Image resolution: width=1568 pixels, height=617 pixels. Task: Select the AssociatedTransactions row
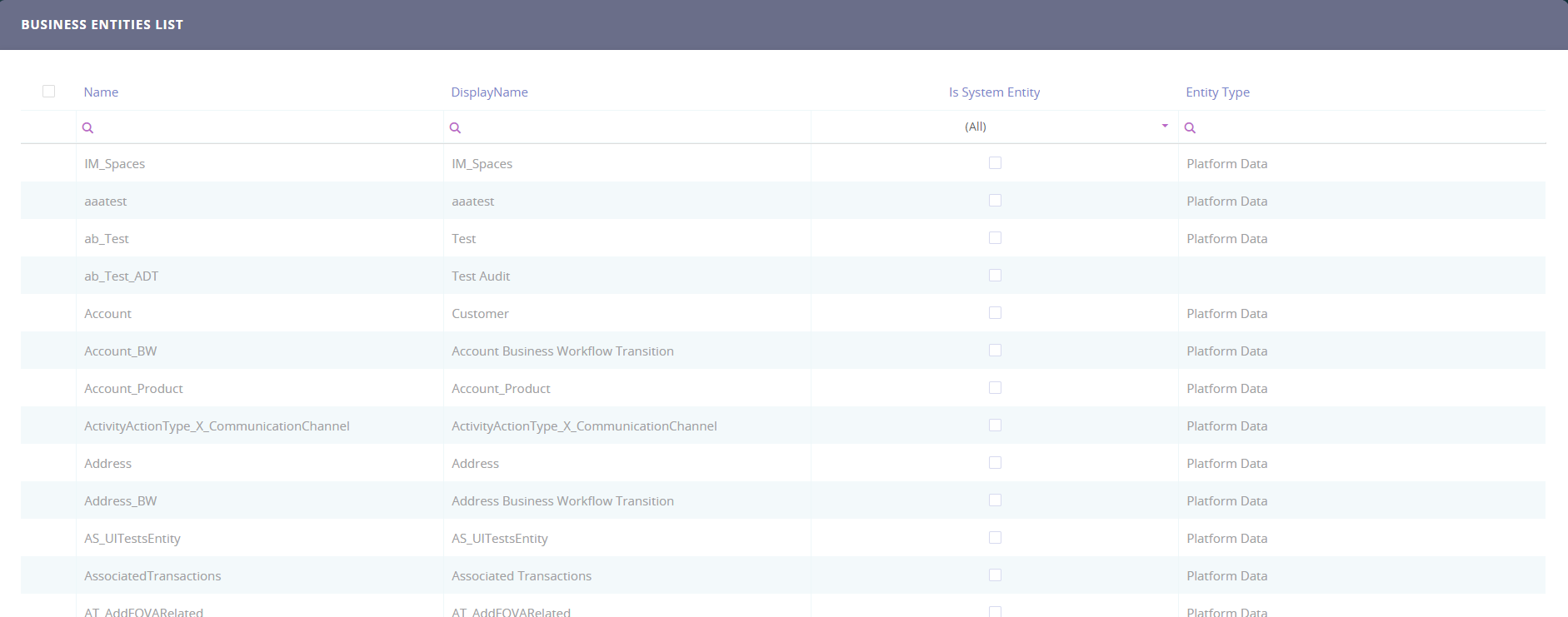click(x=152, y=576)
